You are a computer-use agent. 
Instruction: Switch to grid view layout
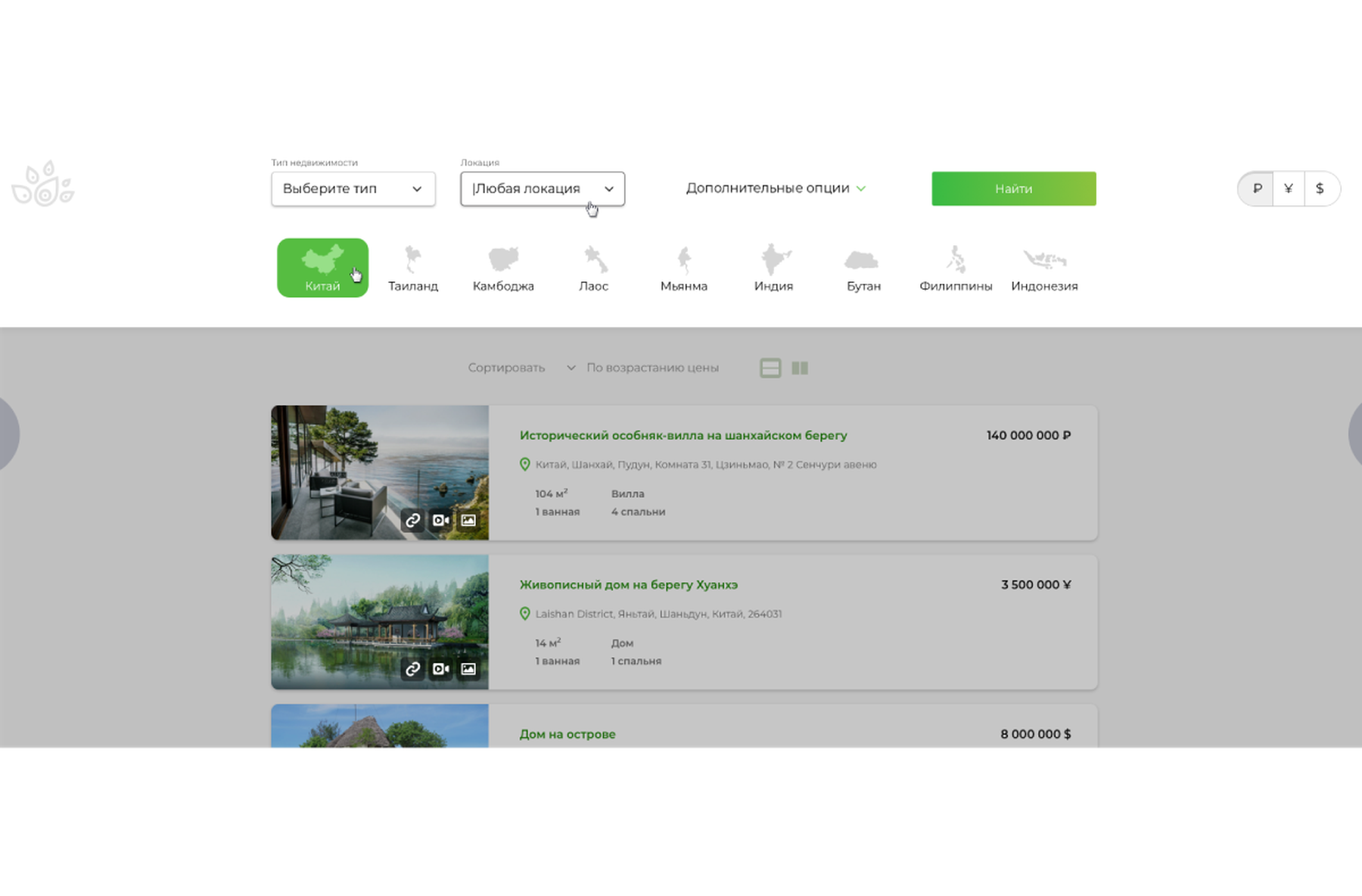800,368
